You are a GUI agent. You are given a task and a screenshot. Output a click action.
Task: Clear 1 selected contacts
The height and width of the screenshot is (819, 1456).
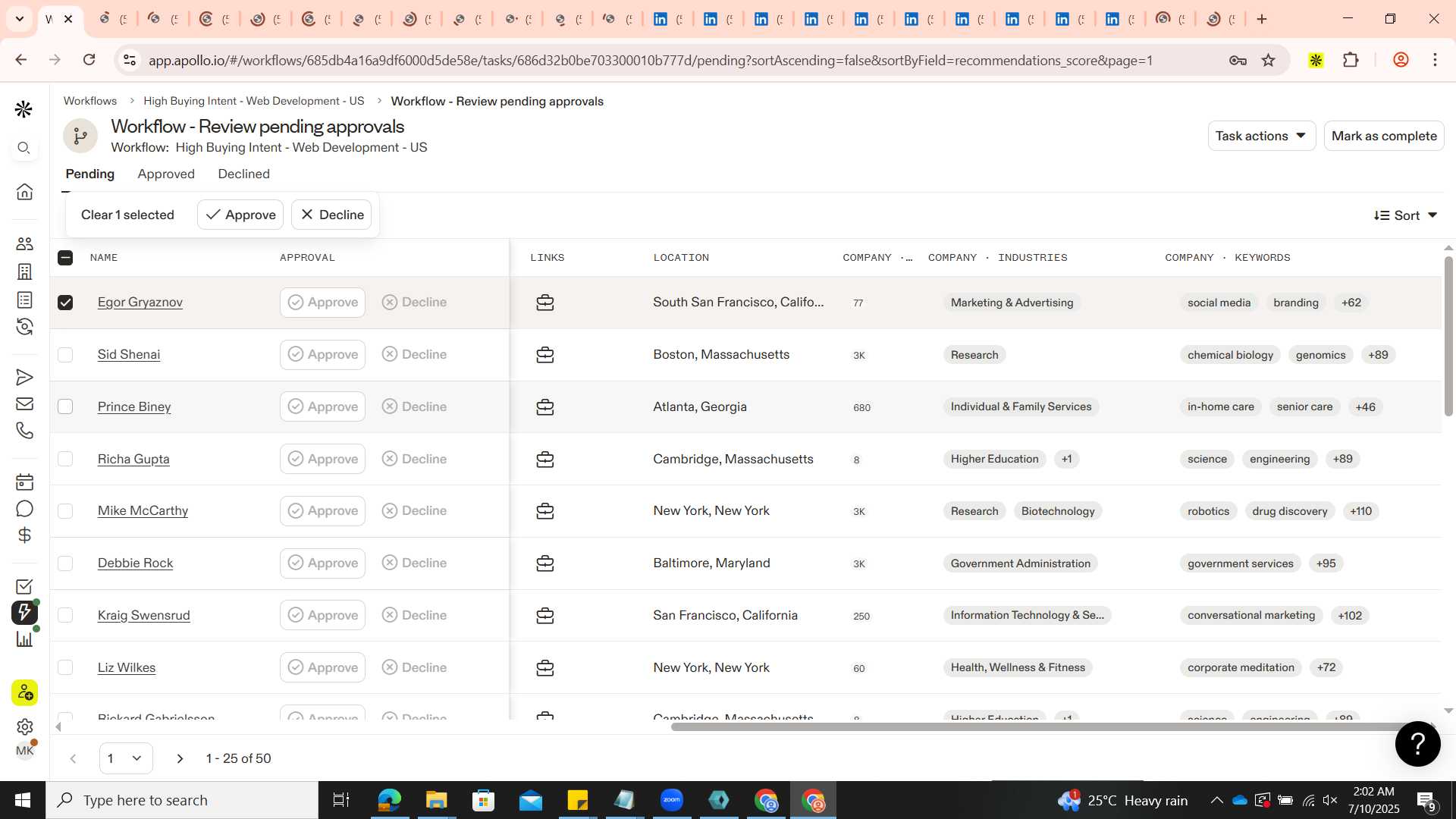click(x=127, y=215)
